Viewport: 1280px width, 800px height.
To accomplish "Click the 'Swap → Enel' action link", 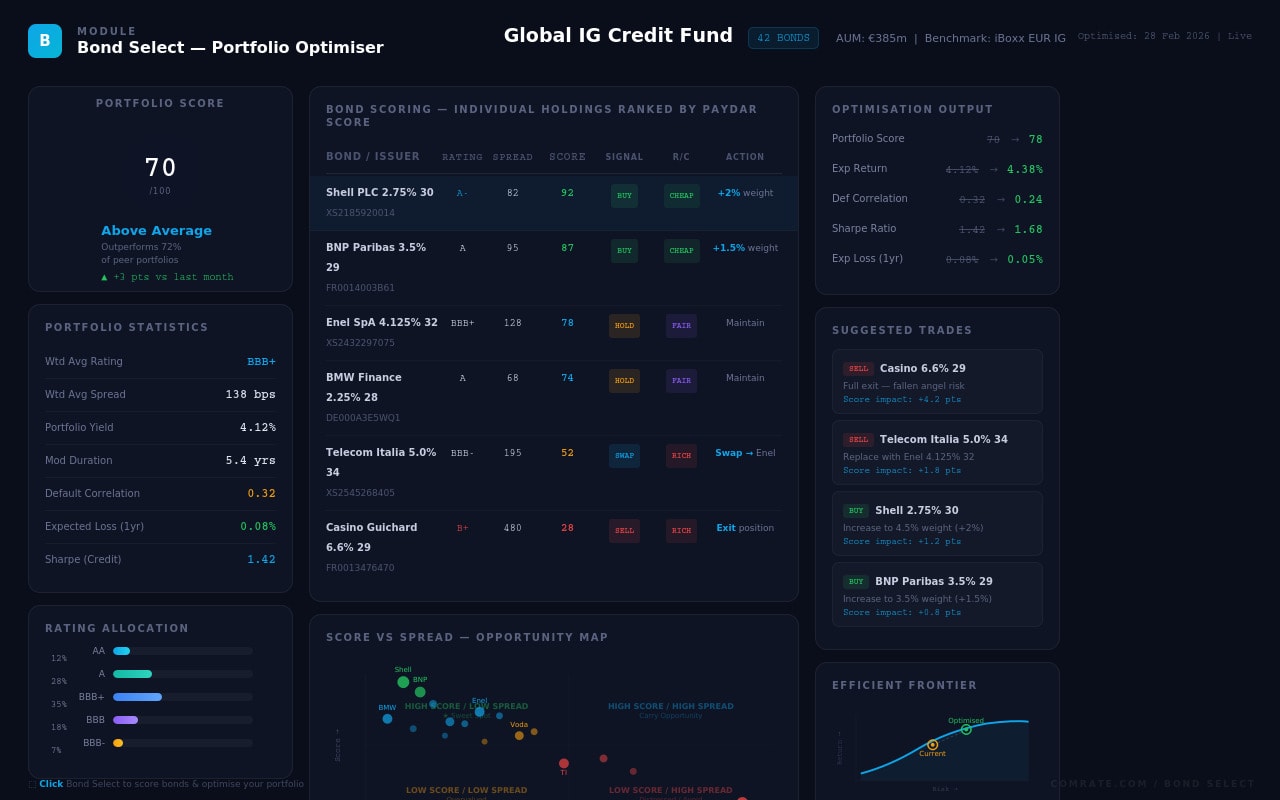I will point(744,453).
